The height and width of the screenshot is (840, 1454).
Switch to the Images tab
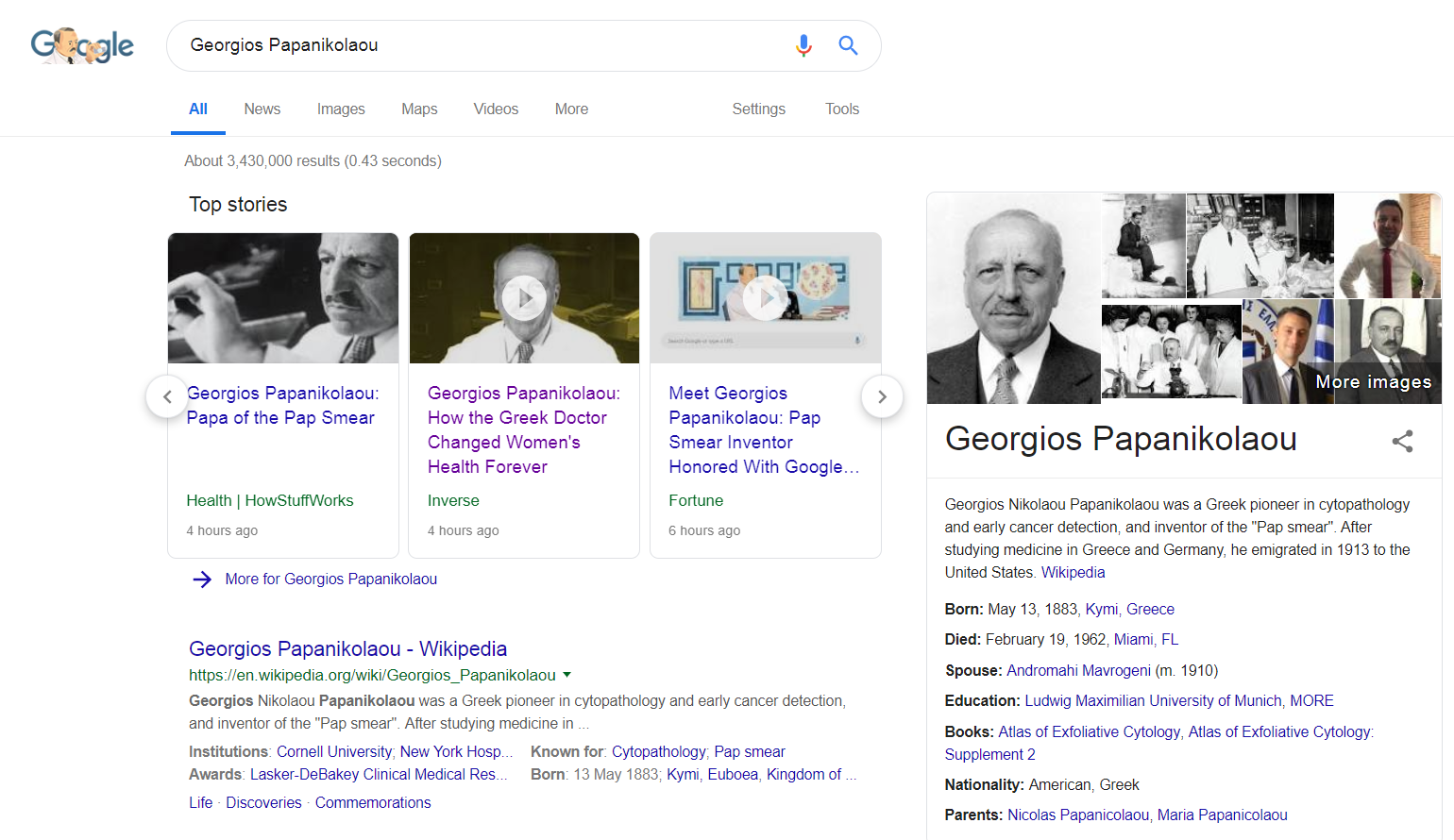coord(341,109)
